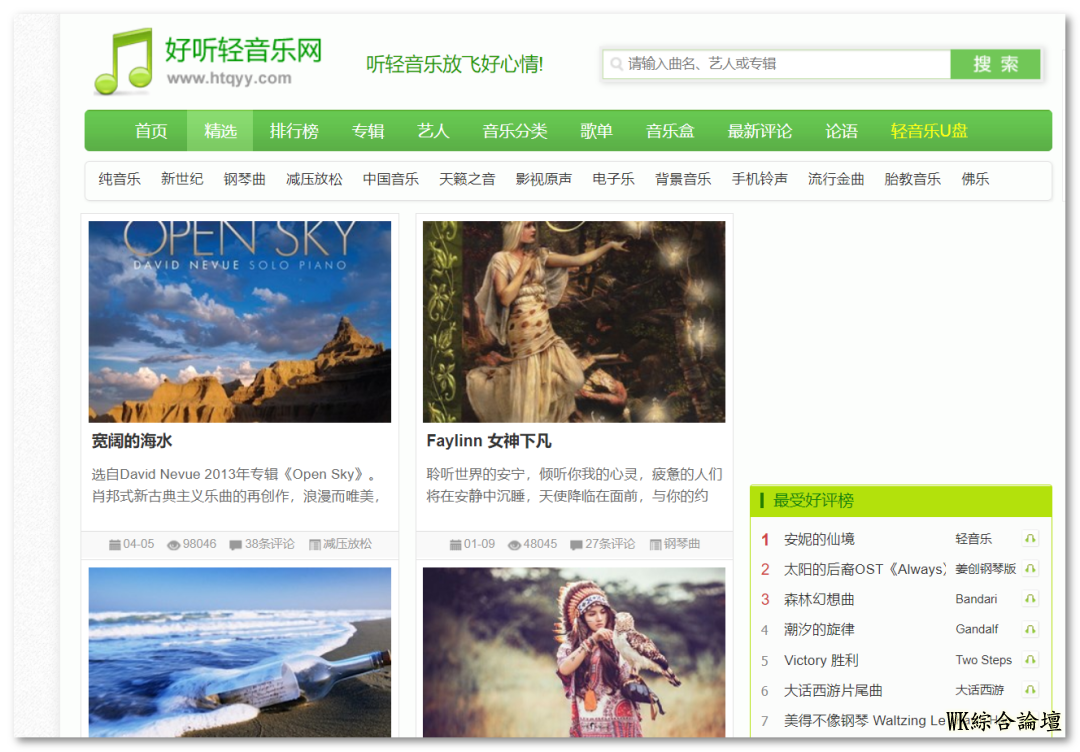Open the 轻音乐U盘 navigation tab
The height and width of the screenshot is (752, 1080).
[929, 131]
